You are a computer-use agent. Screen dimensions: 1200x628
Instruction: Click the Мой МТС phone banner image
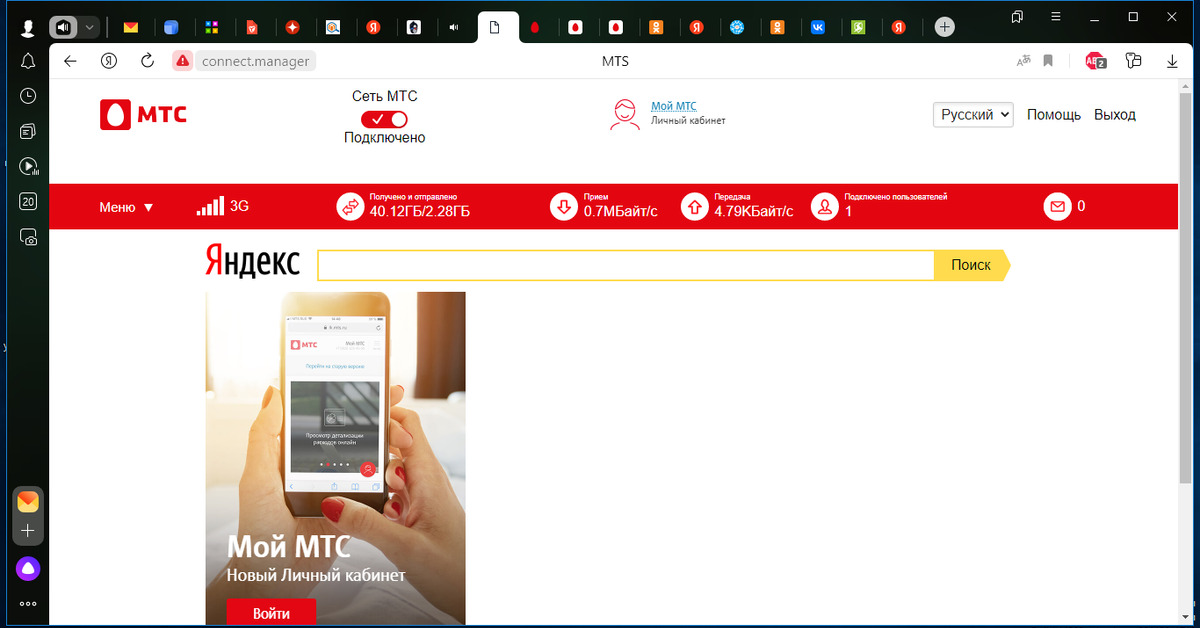(x=335, y=458)
